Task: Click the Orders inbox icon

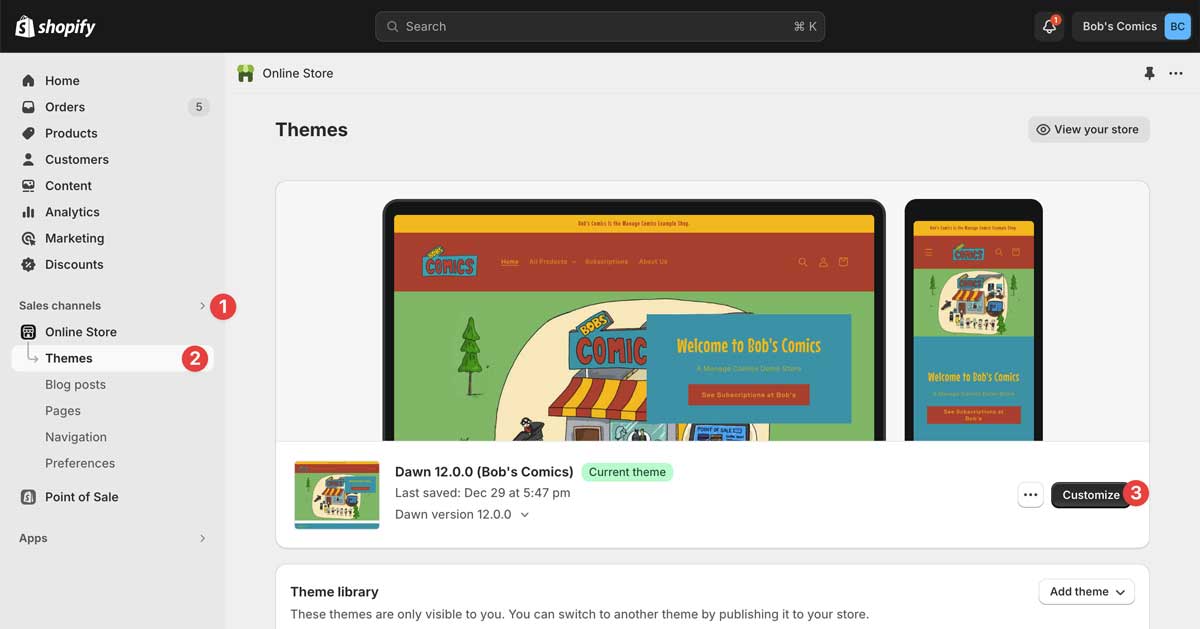Action: (28, 107)
